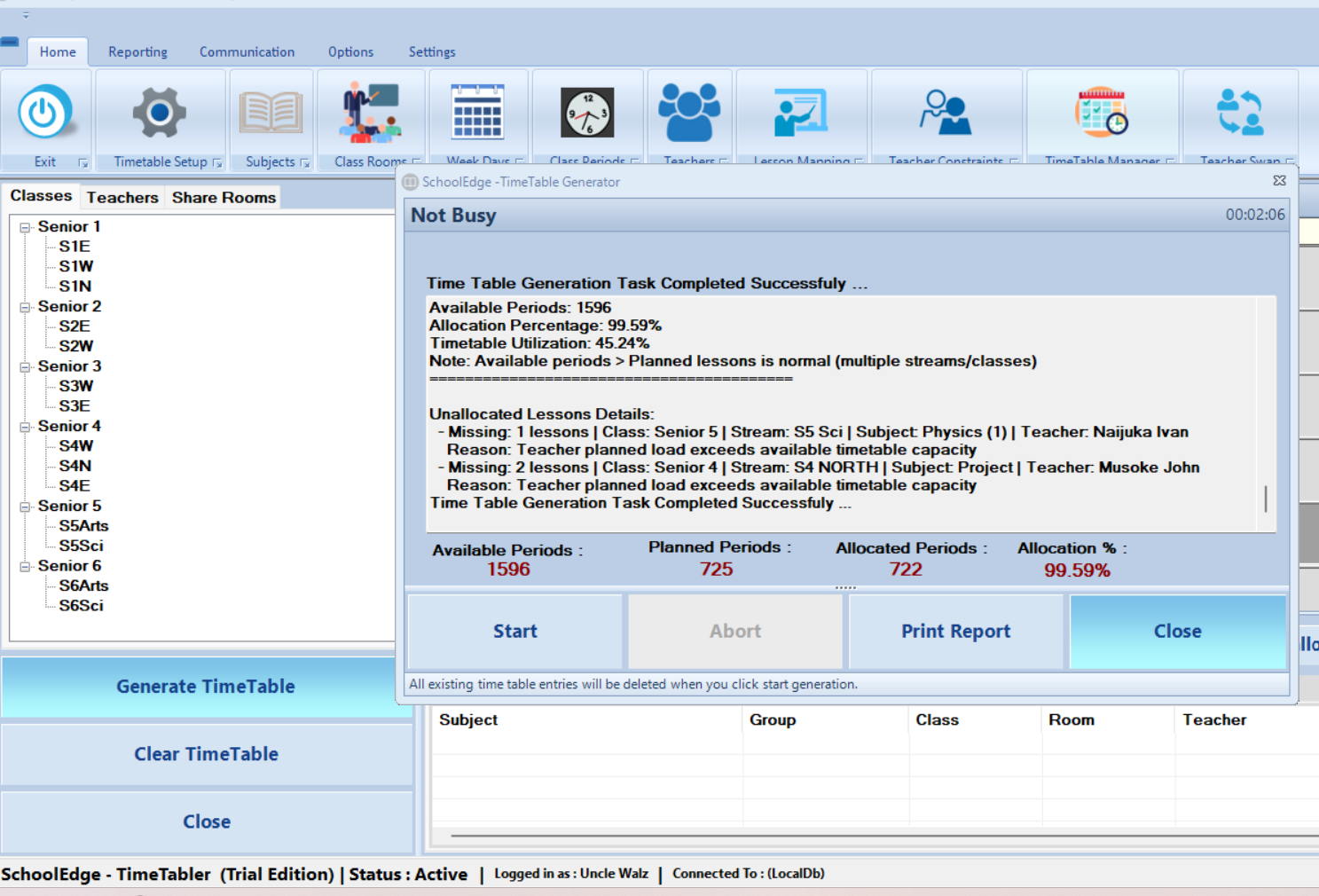Select class S6Sci in tree
The image size is (1319, 896).
[x=82, y=606]
